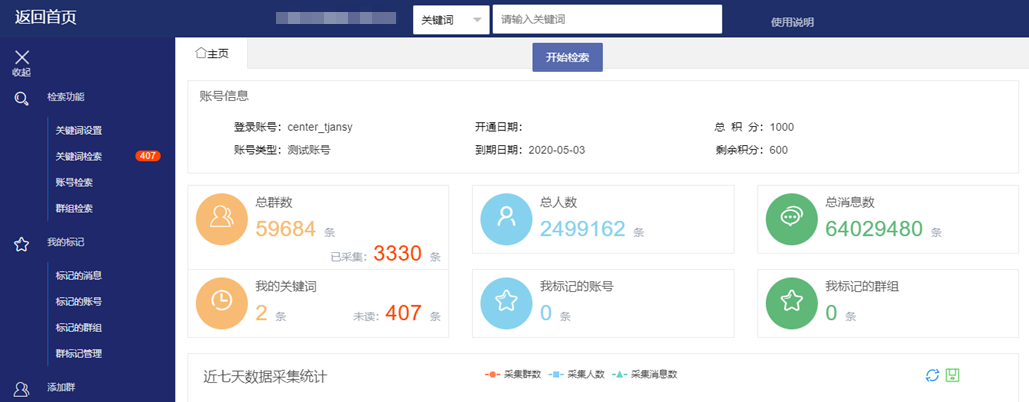The height and width of the screenshot is (402, 1029).
Task: Click the 添加群 user icon
Action: (x=21, y=388)
